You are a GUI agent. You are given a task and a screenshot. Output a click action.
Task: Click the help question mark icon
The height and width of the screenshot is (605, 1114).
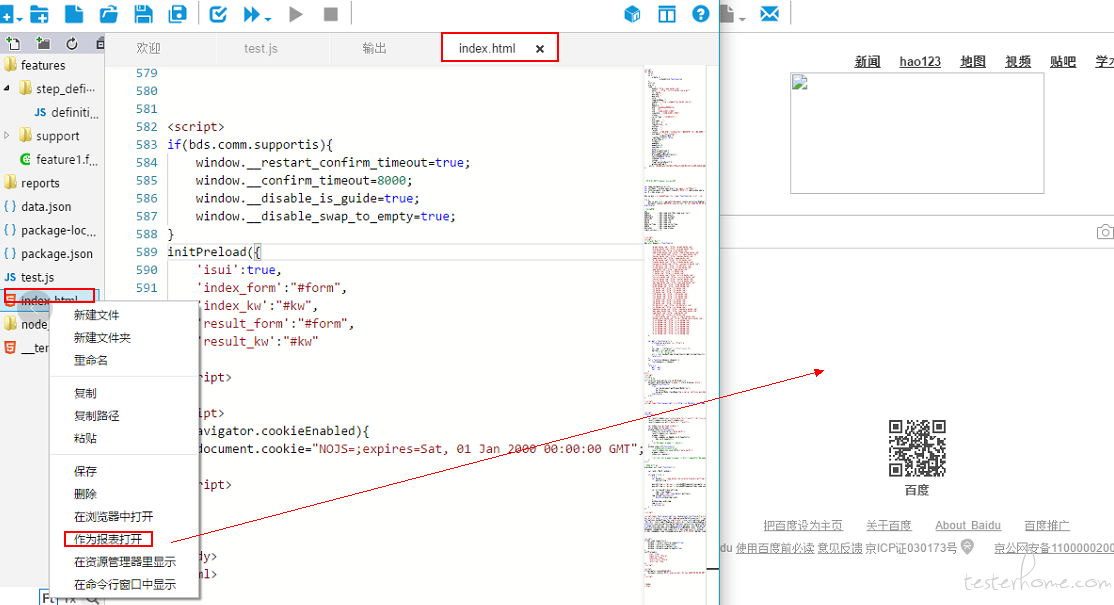[x=701, y=14]
